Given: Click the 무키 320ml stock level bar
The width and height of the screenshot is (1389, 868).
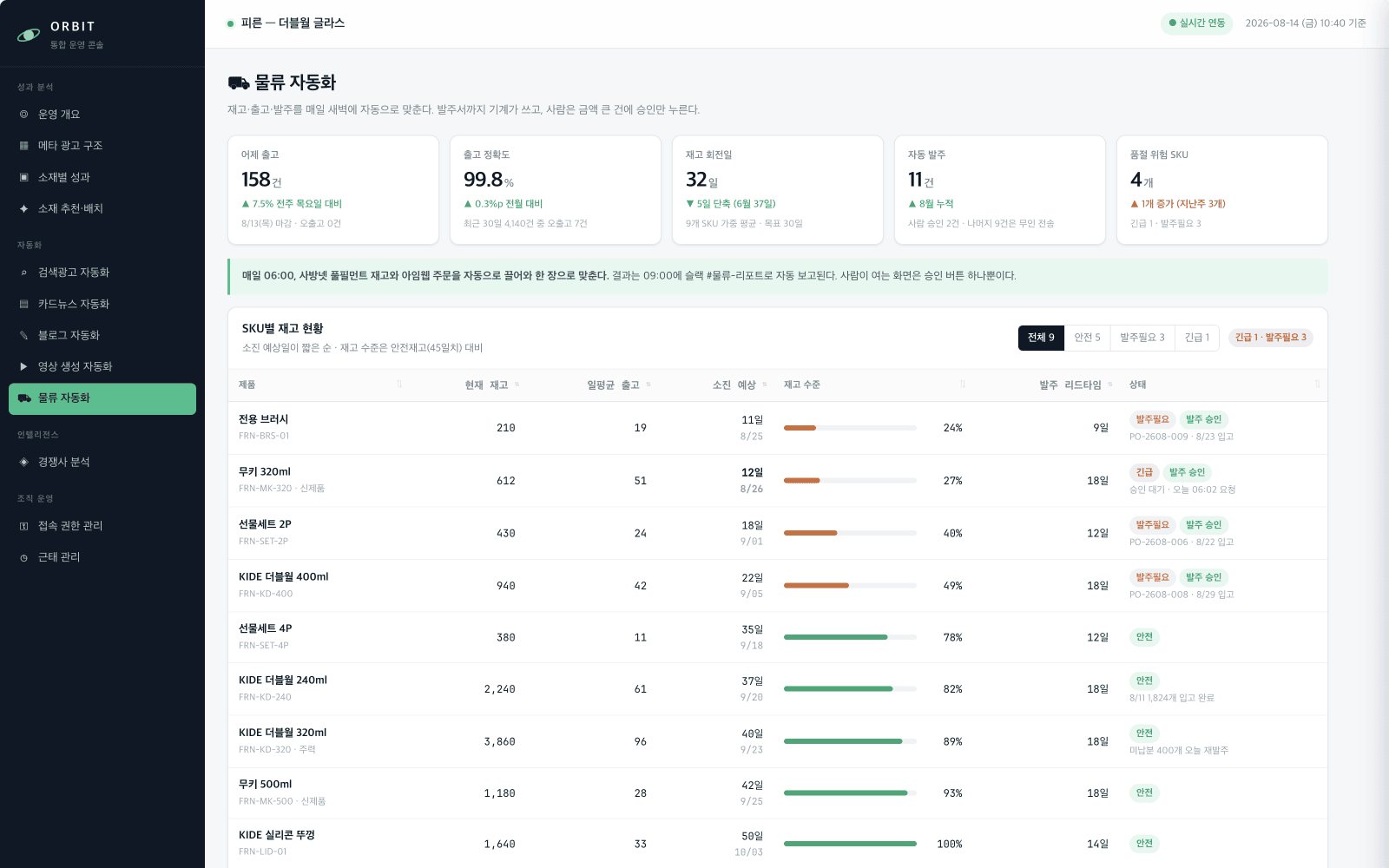Looking at the screenshot, I should (x=850, y=481).
